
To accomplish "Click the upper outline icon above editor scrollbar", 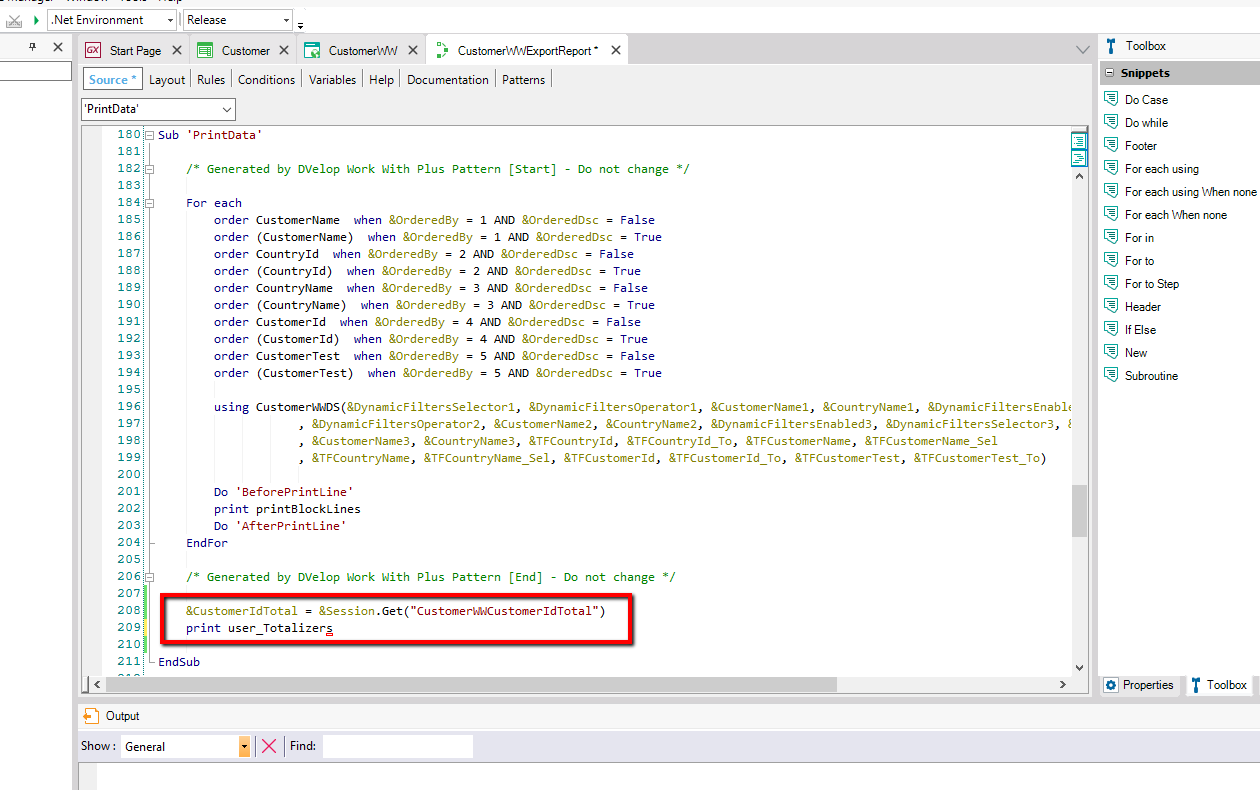I will point(1079,142).
